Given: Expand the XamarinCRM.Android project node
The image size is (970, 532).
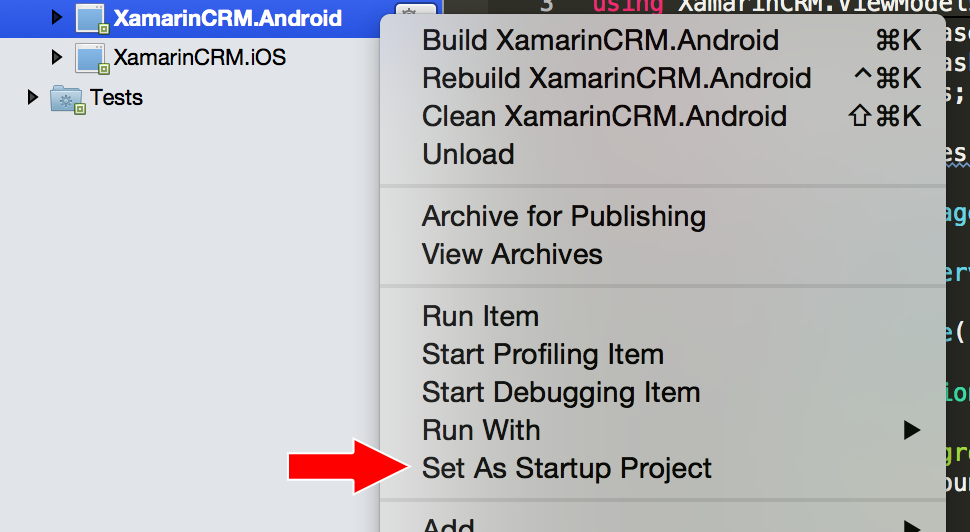Looking at the screenshot, I should (x=57, y=17).
